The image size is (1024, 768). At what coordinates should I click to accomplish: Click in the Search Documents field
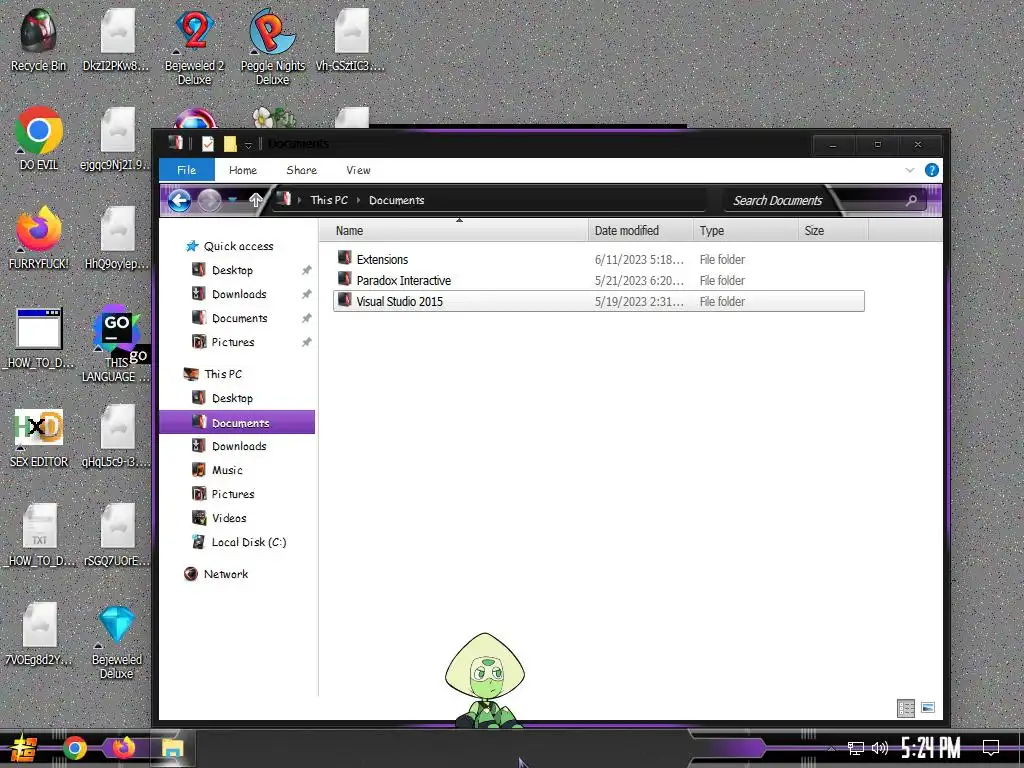tap(777, 200)
